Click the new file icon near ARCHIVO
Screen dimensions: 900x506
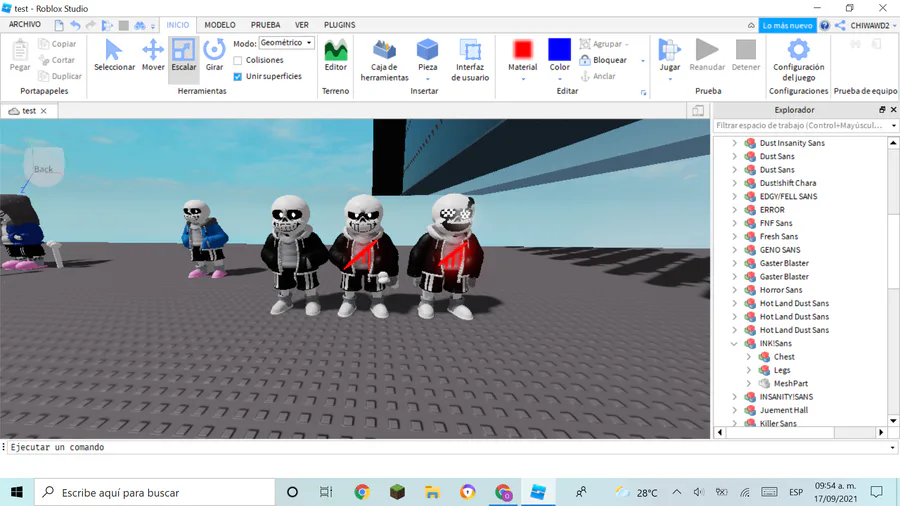59,25
